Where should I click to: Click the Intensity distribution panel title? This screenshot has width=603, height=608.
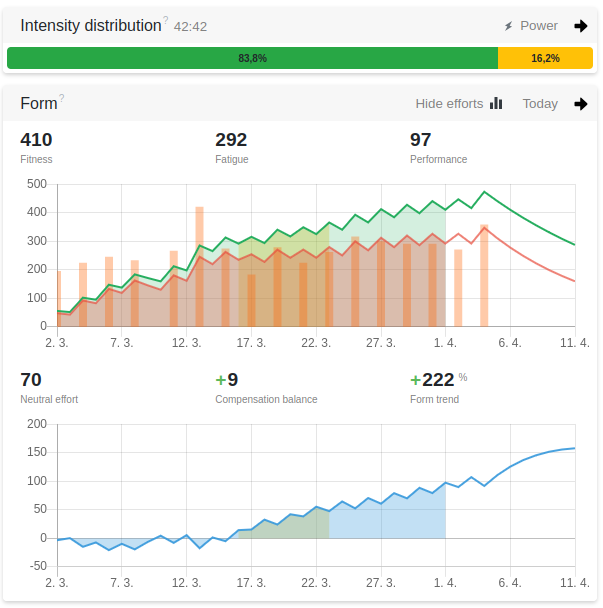pyautogui.click(x=90, y=26)
